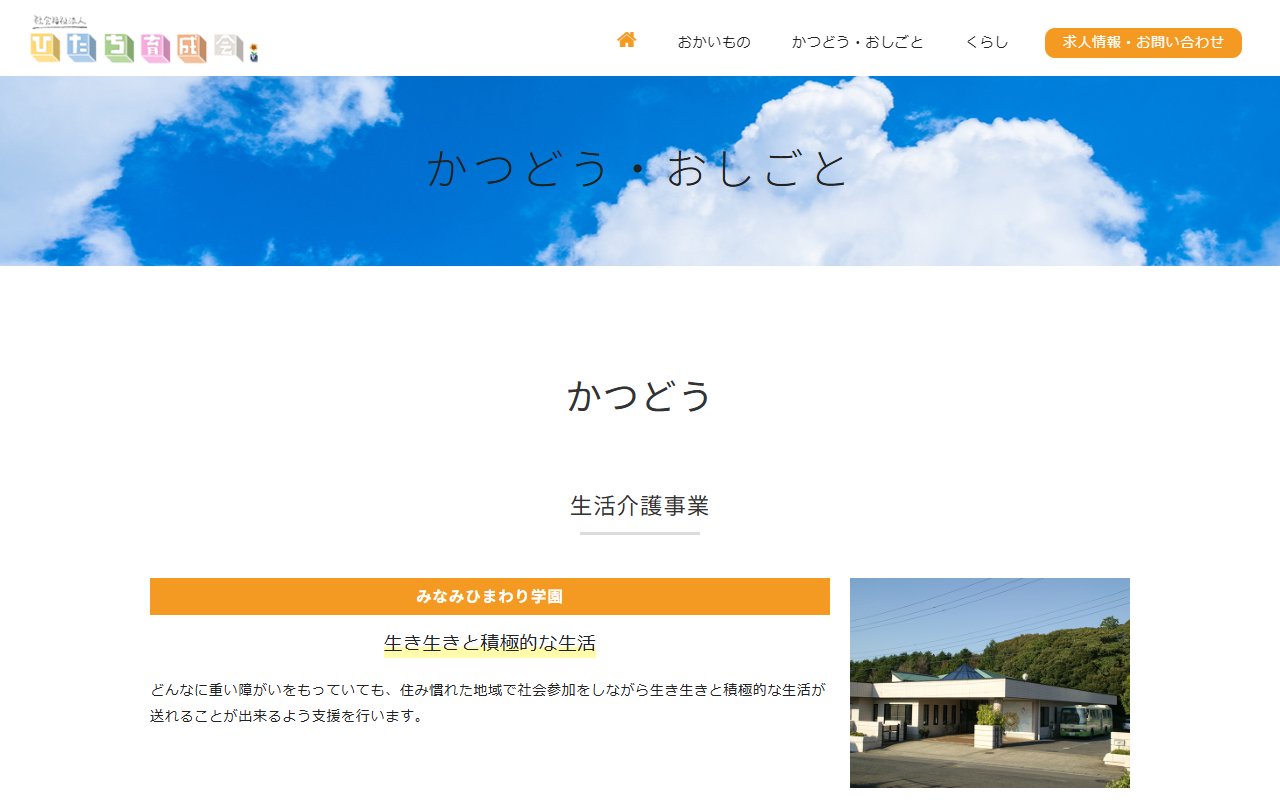Click the orange home icon in navigation
The width and height of the screenshot is (1280, 800).
point(627,40)
